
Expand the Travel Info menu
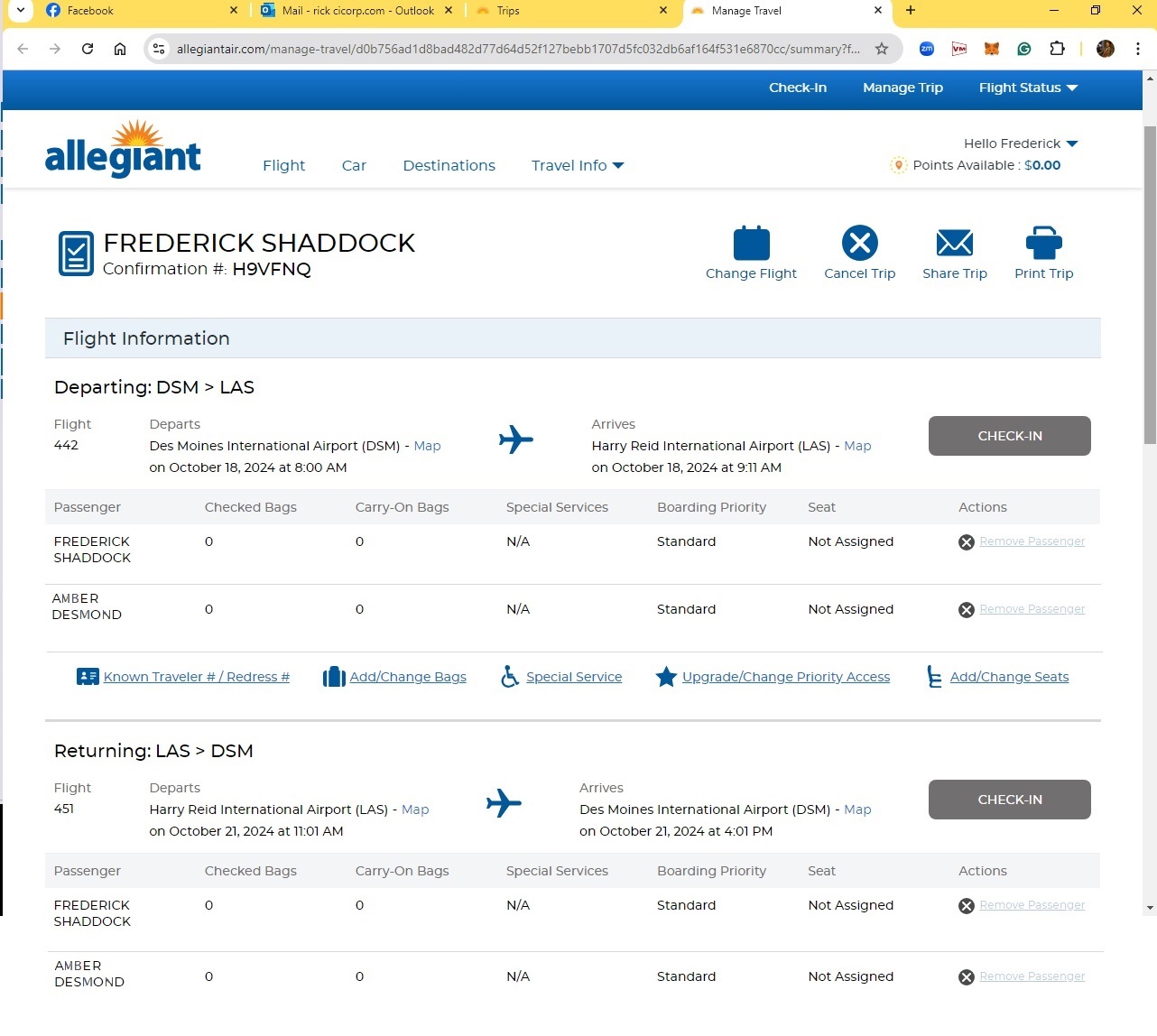[x=578, y=165]
